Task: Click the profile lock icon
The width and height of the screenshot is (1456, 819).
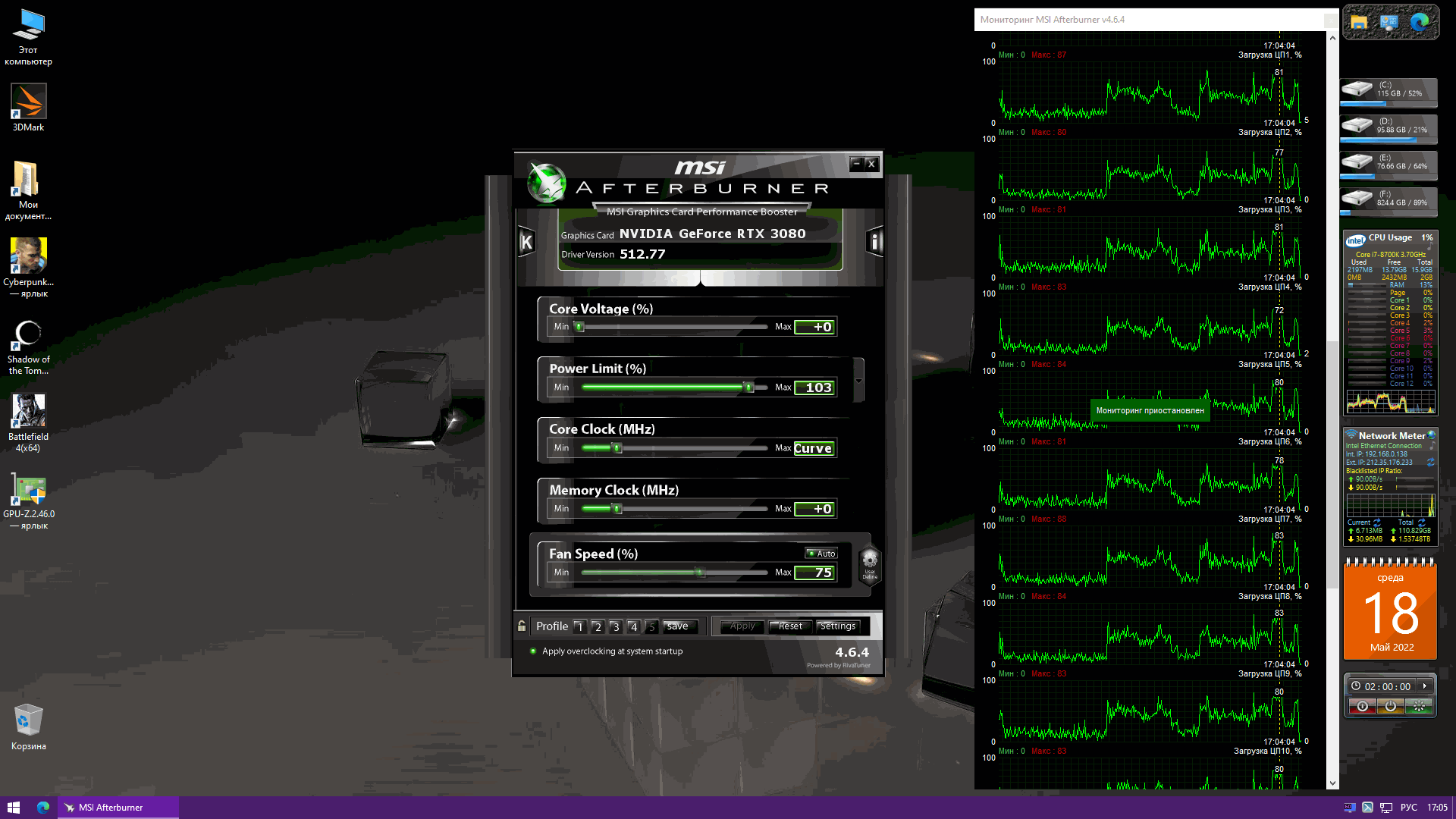Action: [x=522, y=626]
